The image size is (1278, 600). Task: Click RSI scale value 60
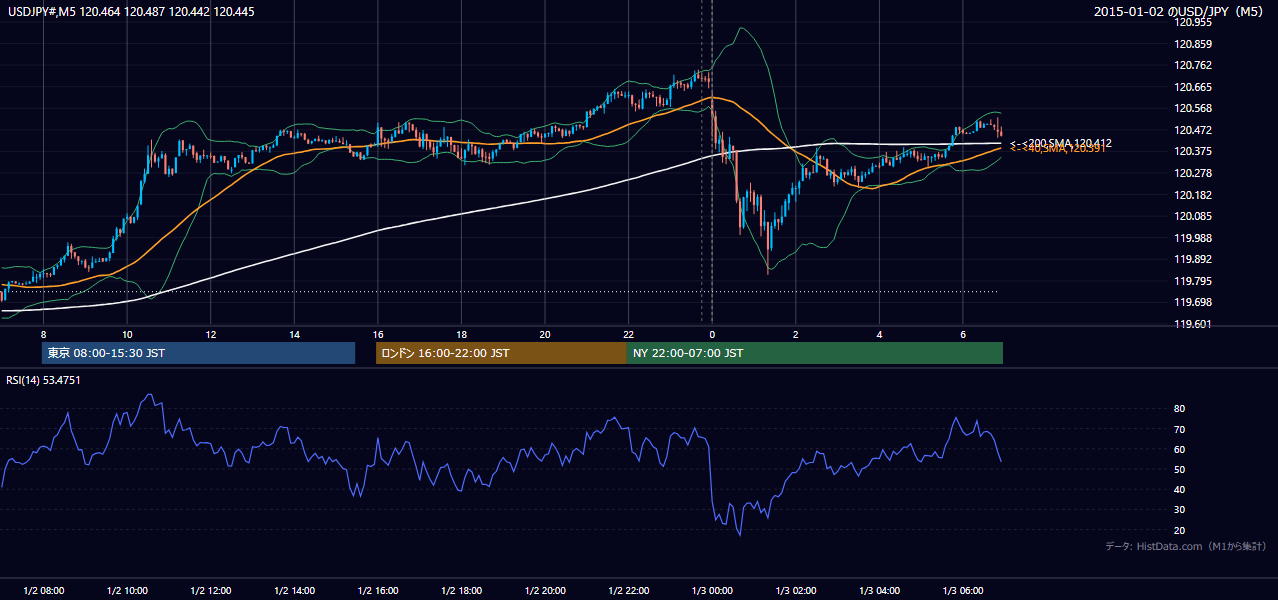[x=1179, y=449]
